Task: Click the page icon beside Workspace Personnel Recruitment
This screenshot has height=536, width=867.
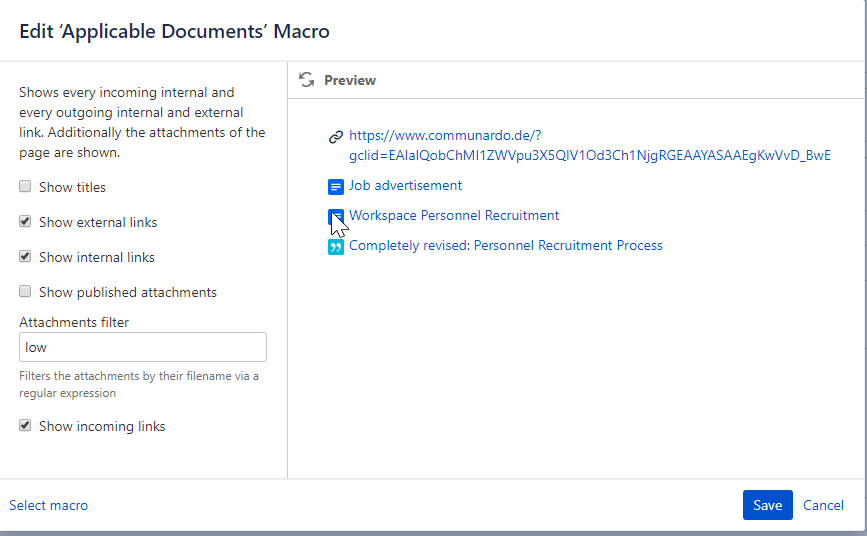Action: (336, 216)
